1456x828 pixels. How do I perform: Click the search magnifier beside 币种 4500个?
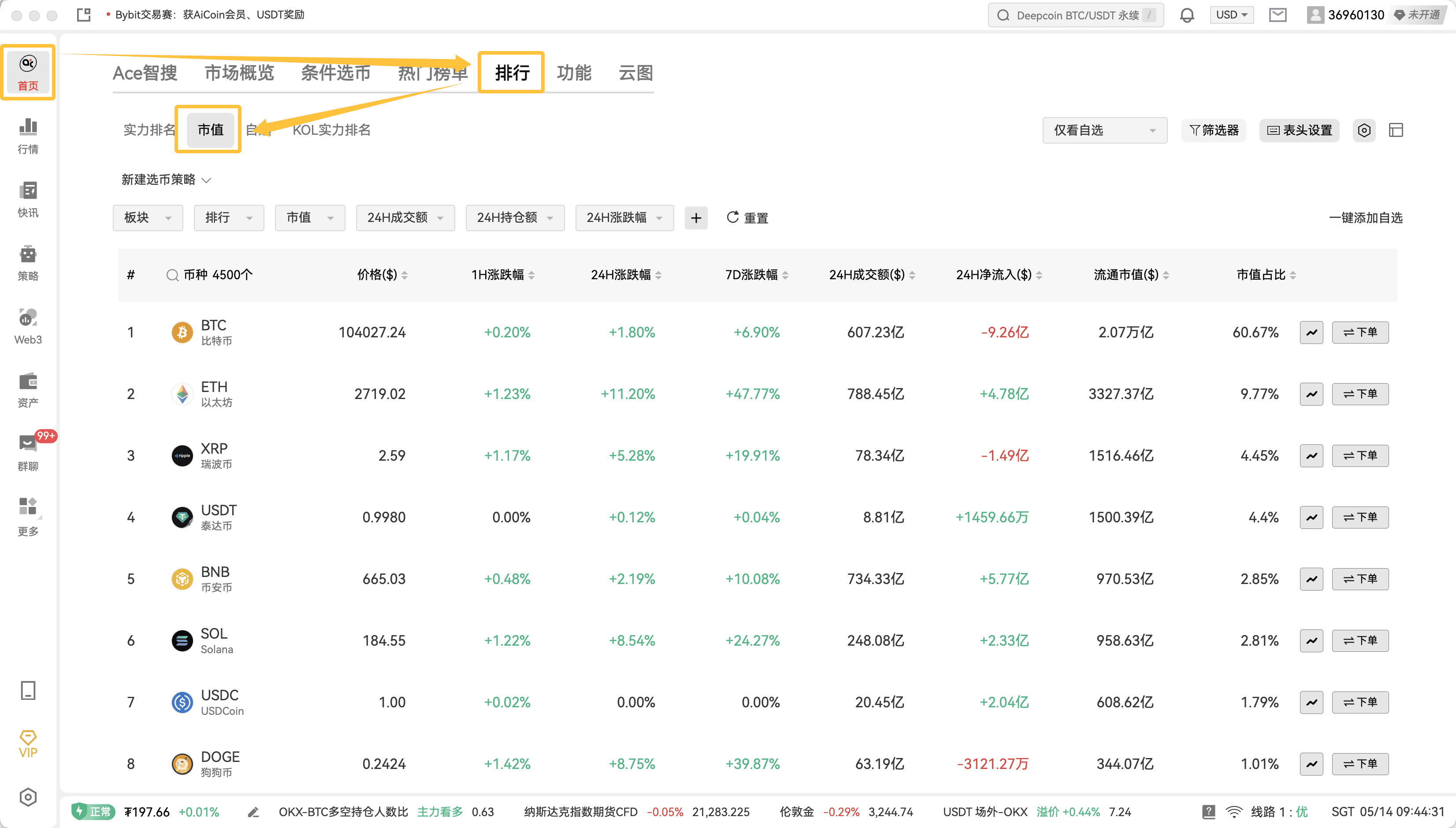[172, 275]
